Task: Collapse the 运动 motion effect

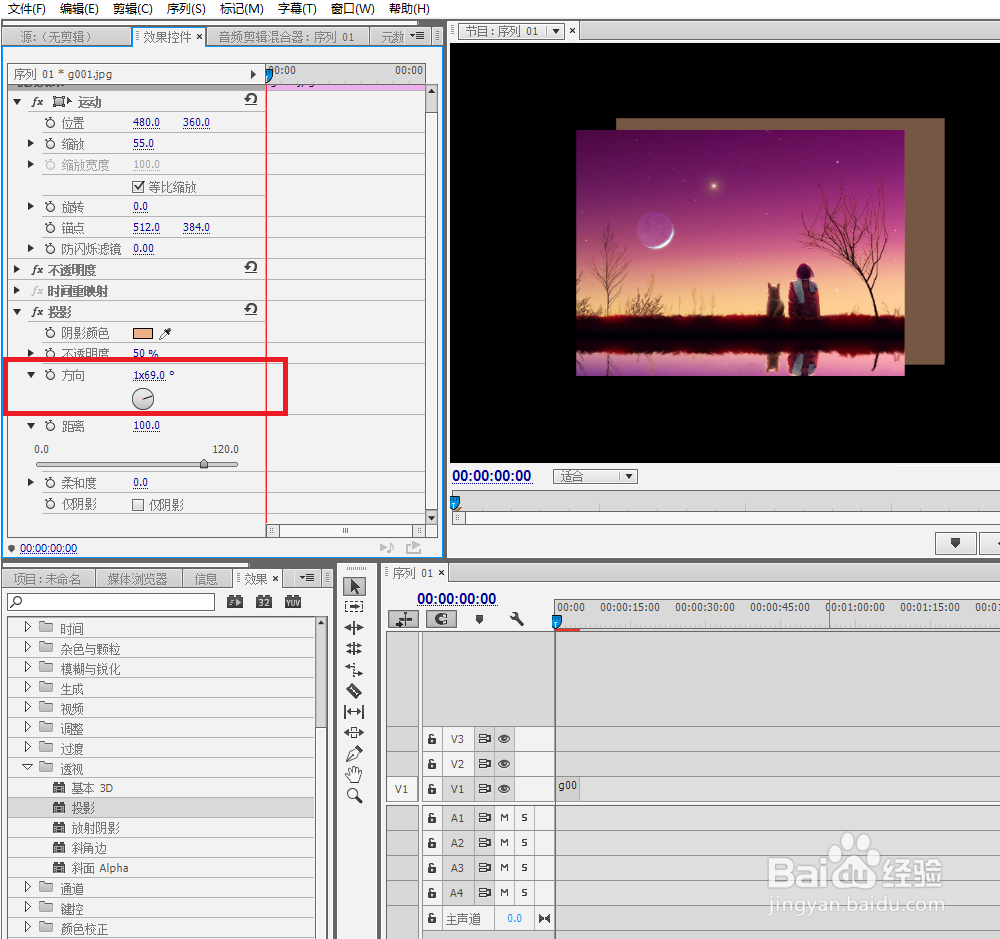Action: pyautogui.click(x=17, y=101)
